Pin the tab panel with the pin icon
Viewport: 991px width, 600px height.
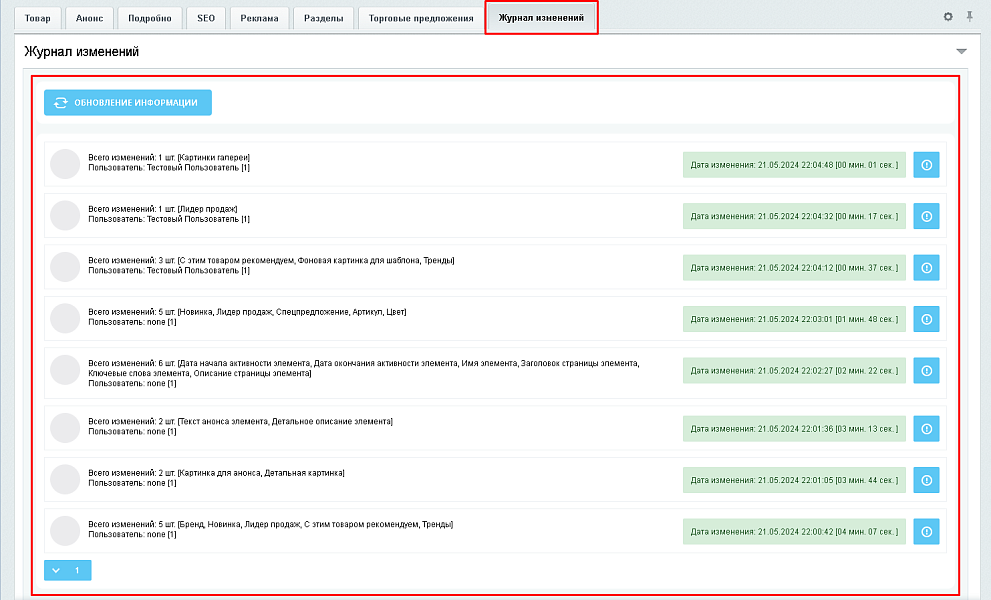tap(969, 17)
